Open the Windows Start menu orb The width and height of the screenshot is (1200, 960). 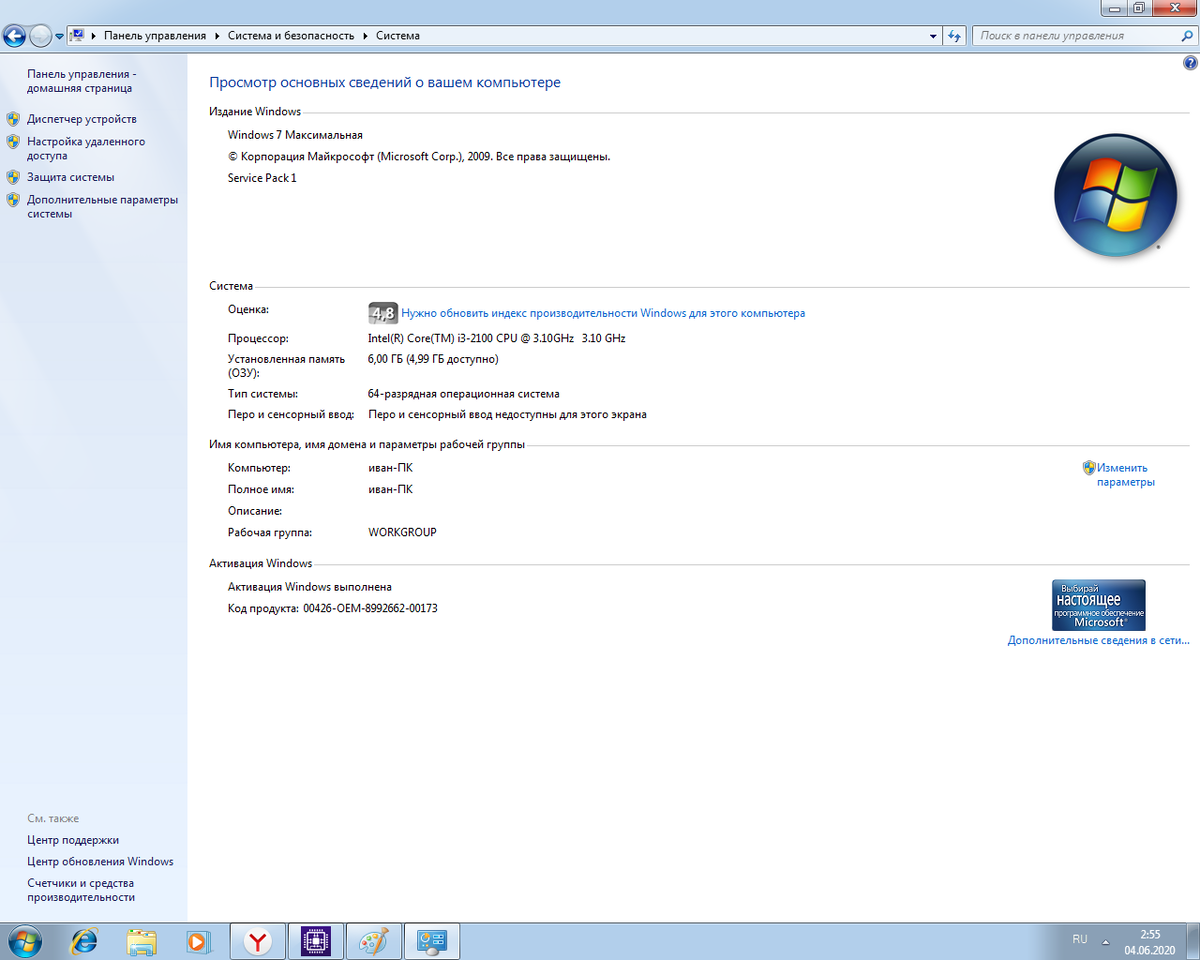click(23, 941)
